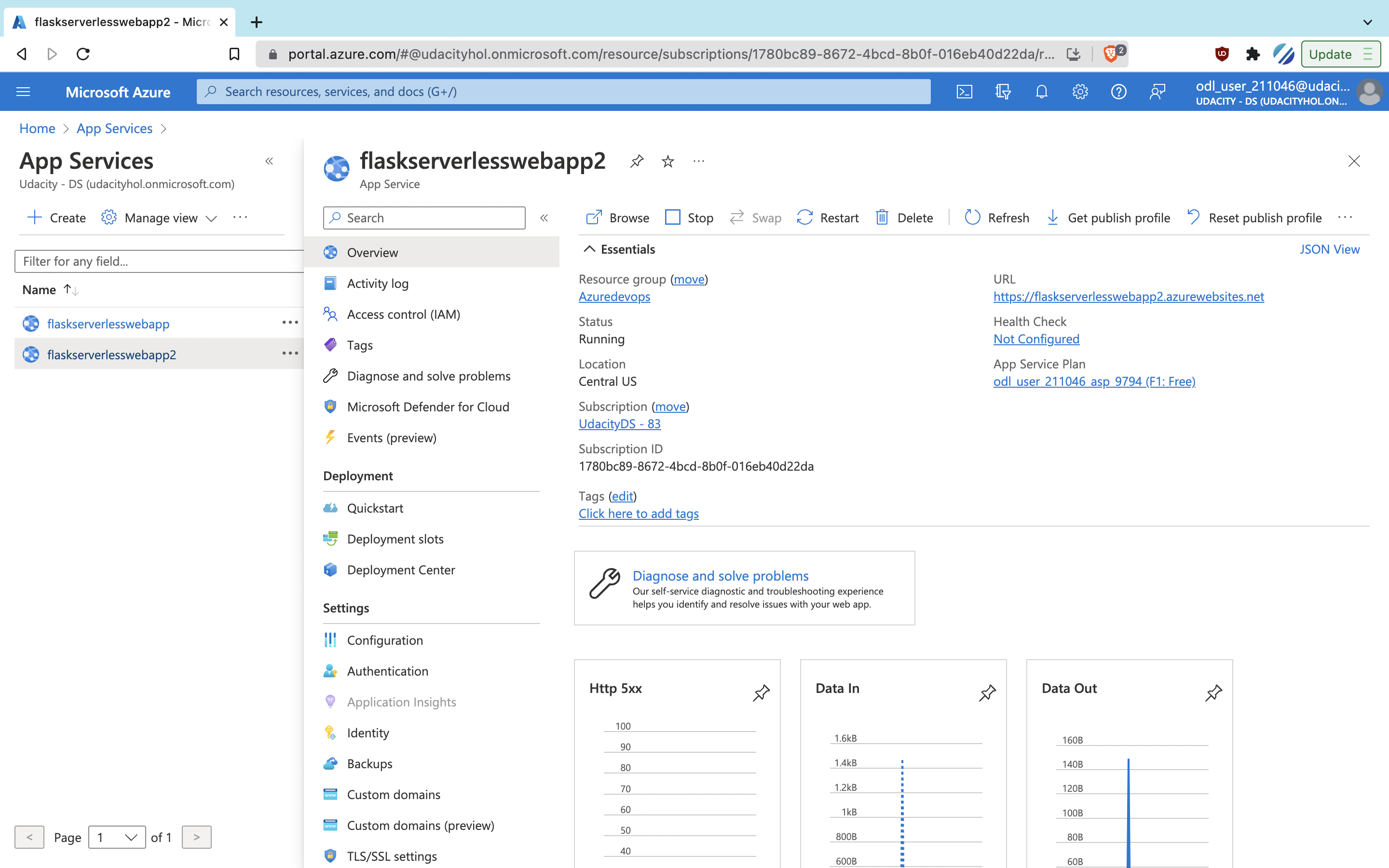Open the flaskserverlesswebapp2.azurewebsites.net URL link
Image resolution: width=1389 pixels, height=868 pixels.
pos(1128,296)
